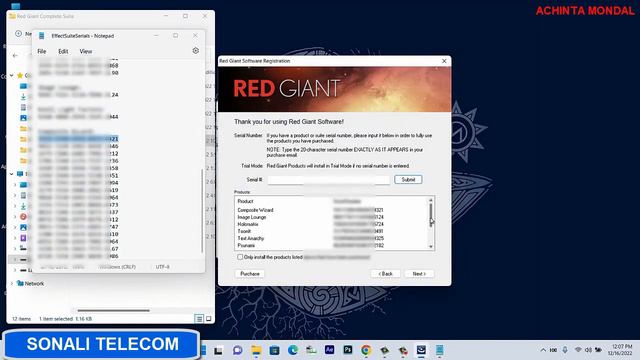This screenshot has height=360, width=640.
Task: Collapse the Quick access star group in Explorer
Action: pos(11,76)
